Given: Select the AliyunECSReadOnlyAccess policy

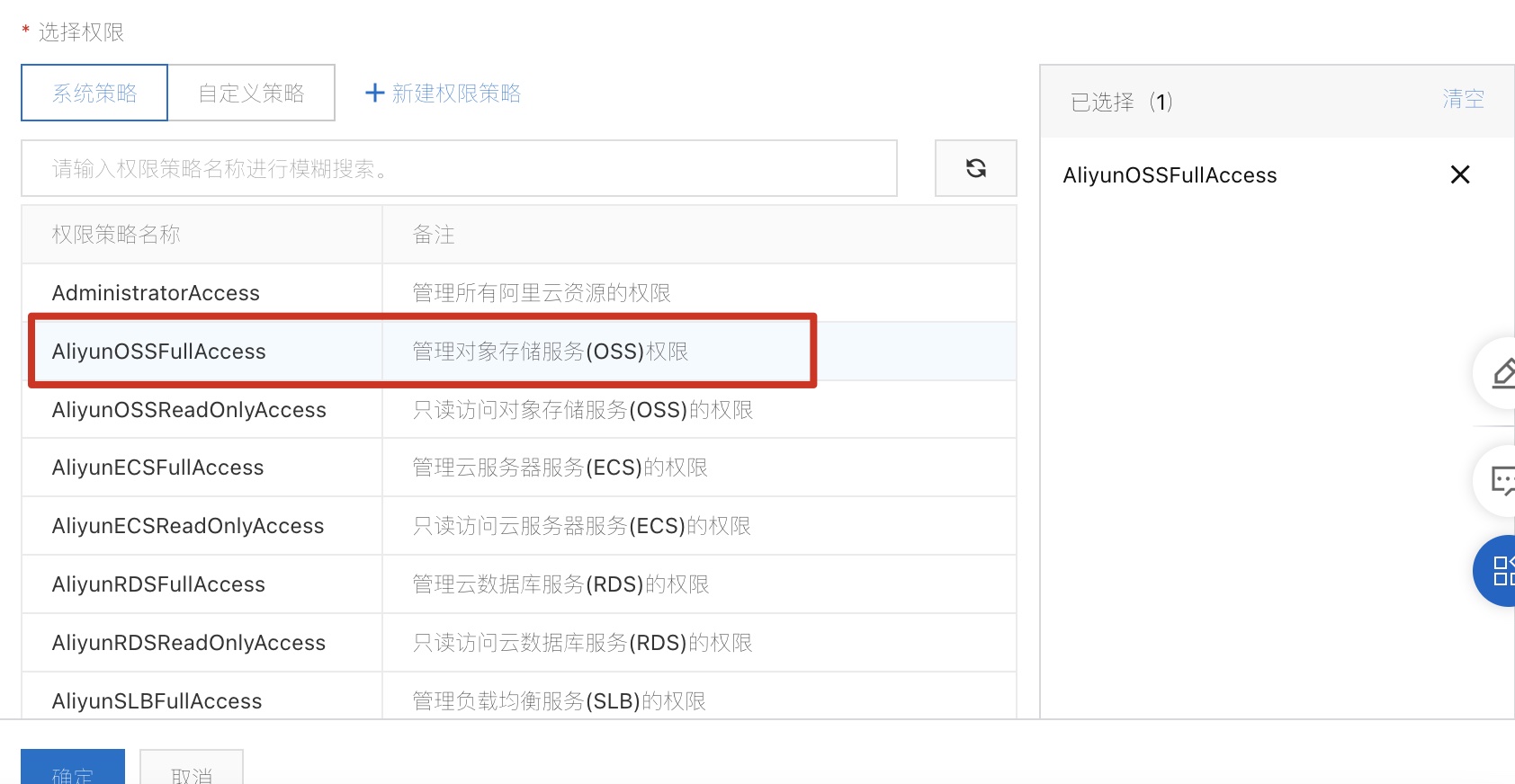Looking at the screenshot, I should 188,526.
